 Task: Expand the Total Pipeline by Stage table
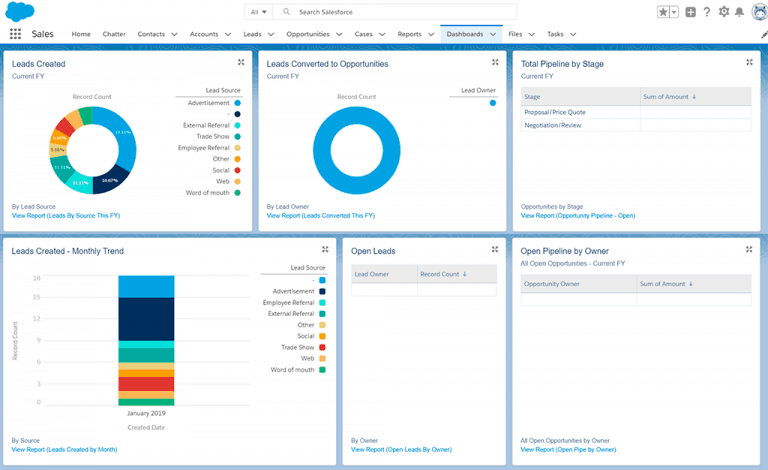pyautogui.click(x=749, y=62)
